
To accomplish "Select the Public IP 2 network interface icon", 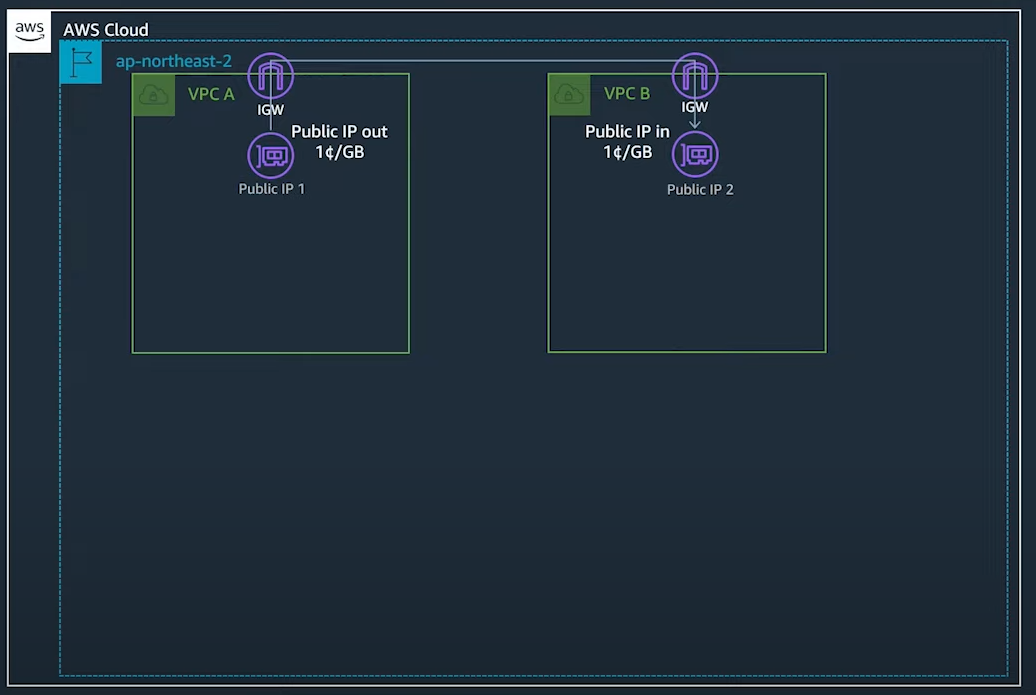I will [695, 154].
